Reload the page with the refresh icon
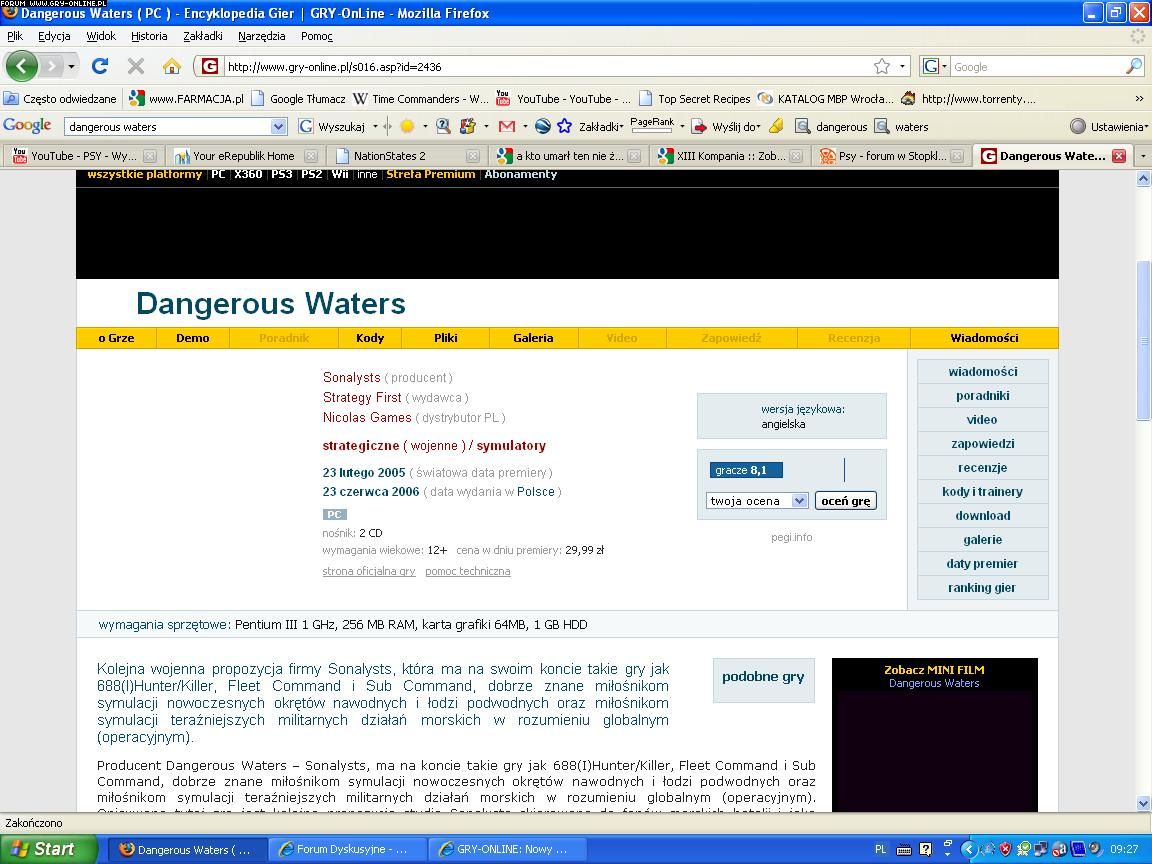 point(99,66)
